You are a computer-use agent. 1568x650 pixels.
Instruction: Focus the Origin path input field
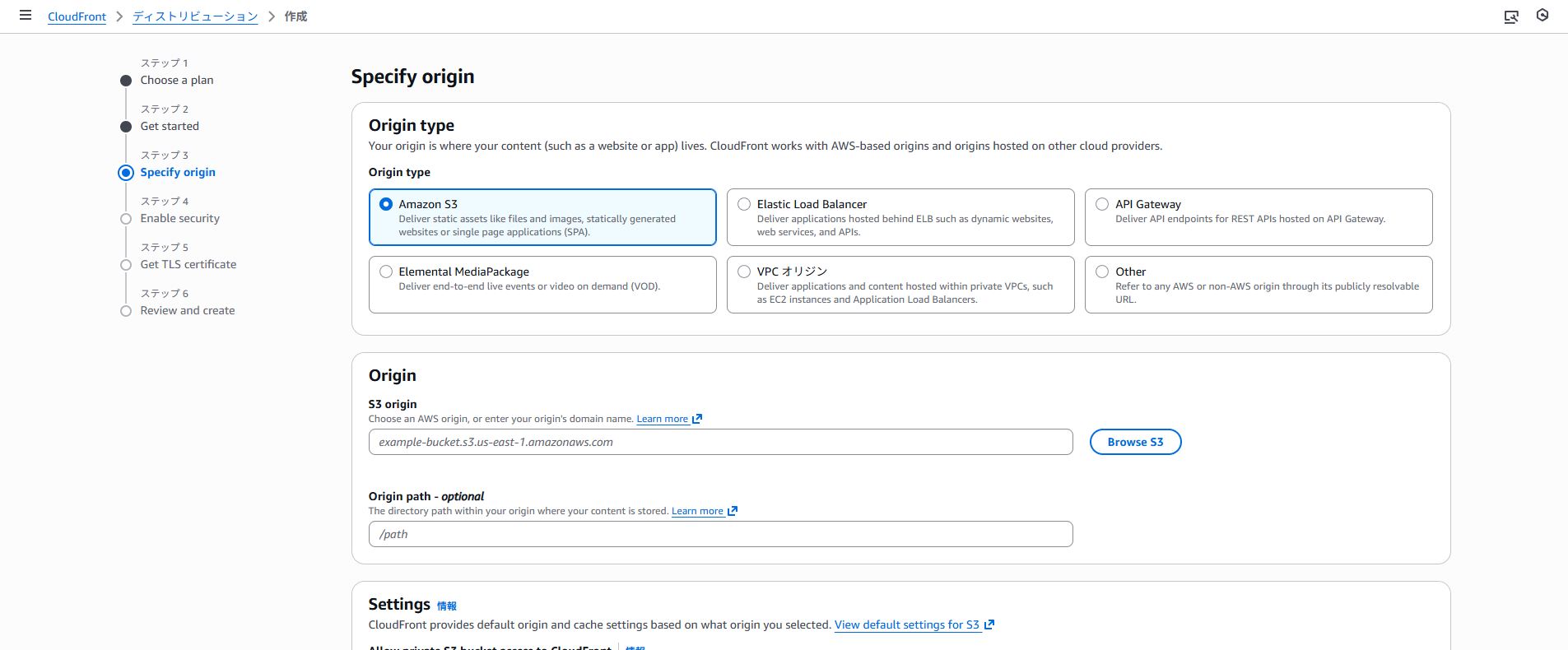720,534
